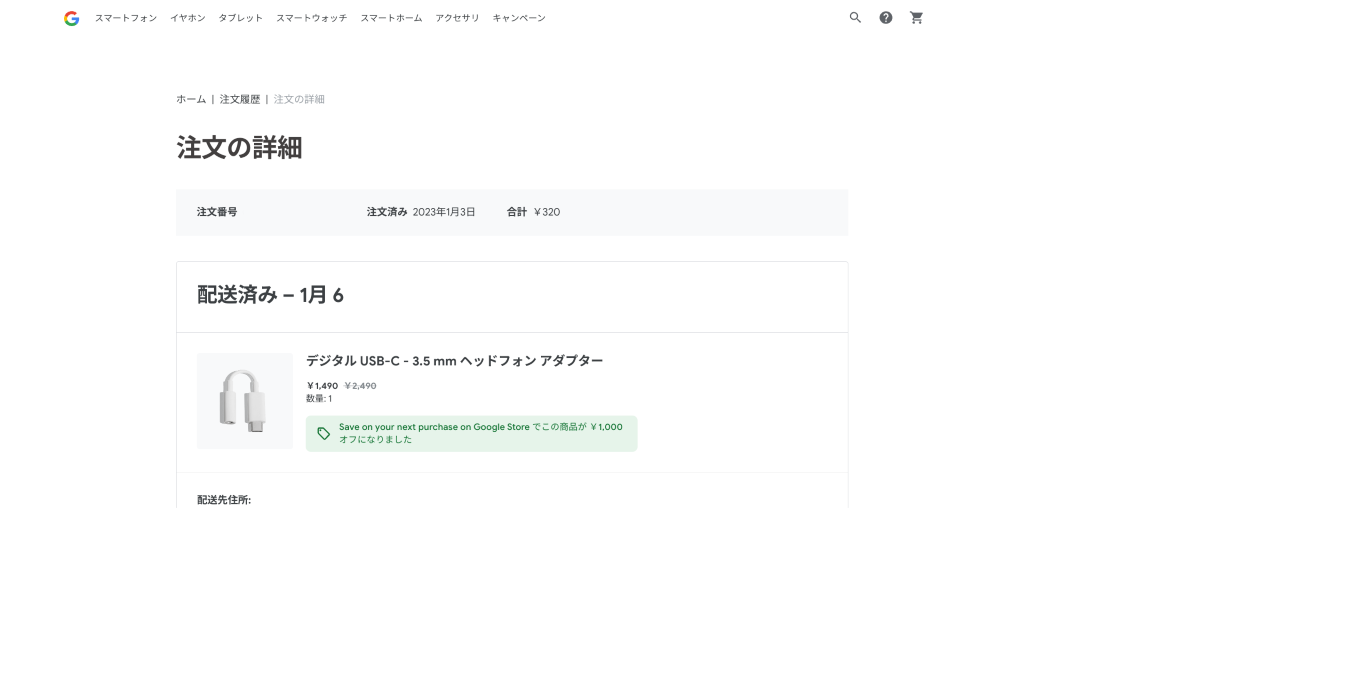Click the total amount ￥320
Screen dimensions: 1366x677
[x=547, y=212]
